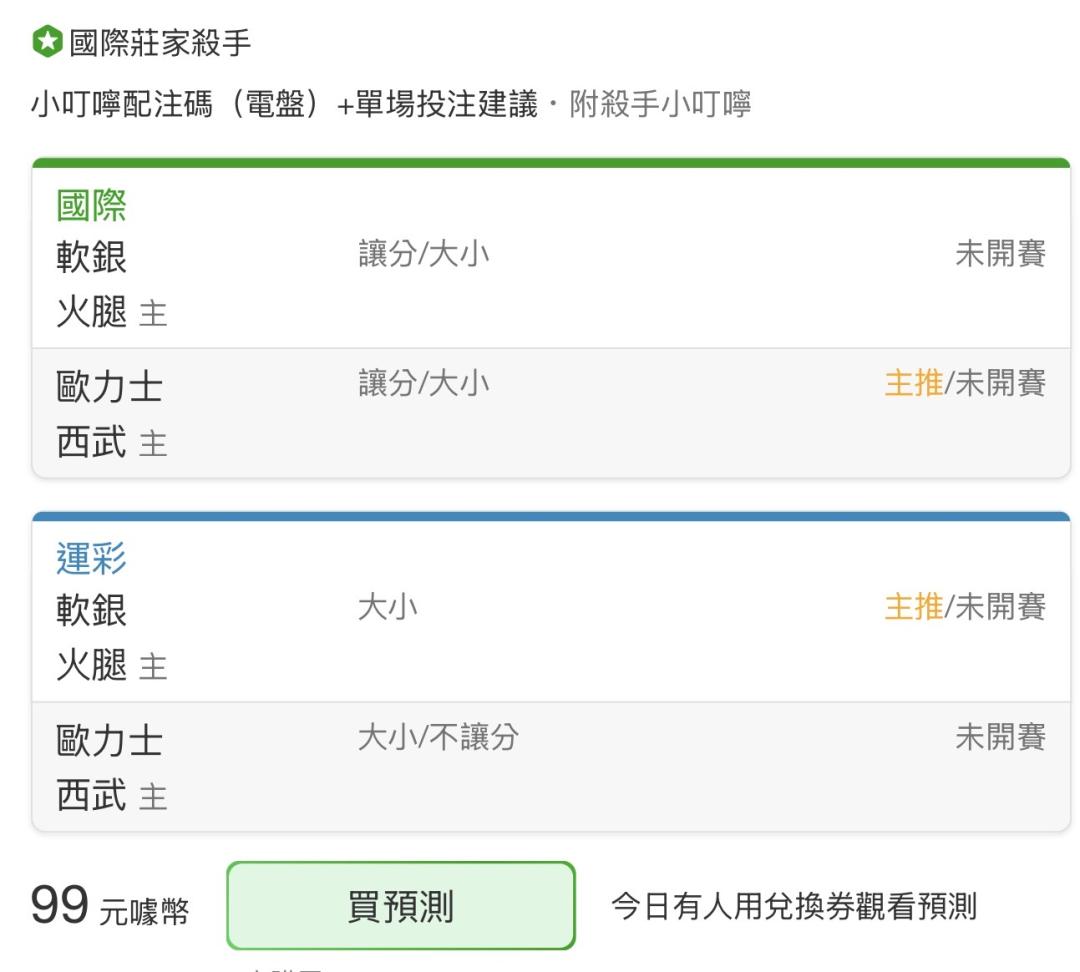Image resolution: width=1080 pixels, height=972 pixels.
Task: Click 讓分/大小 for 歐力士 game
Action: (x=424, y=383)
